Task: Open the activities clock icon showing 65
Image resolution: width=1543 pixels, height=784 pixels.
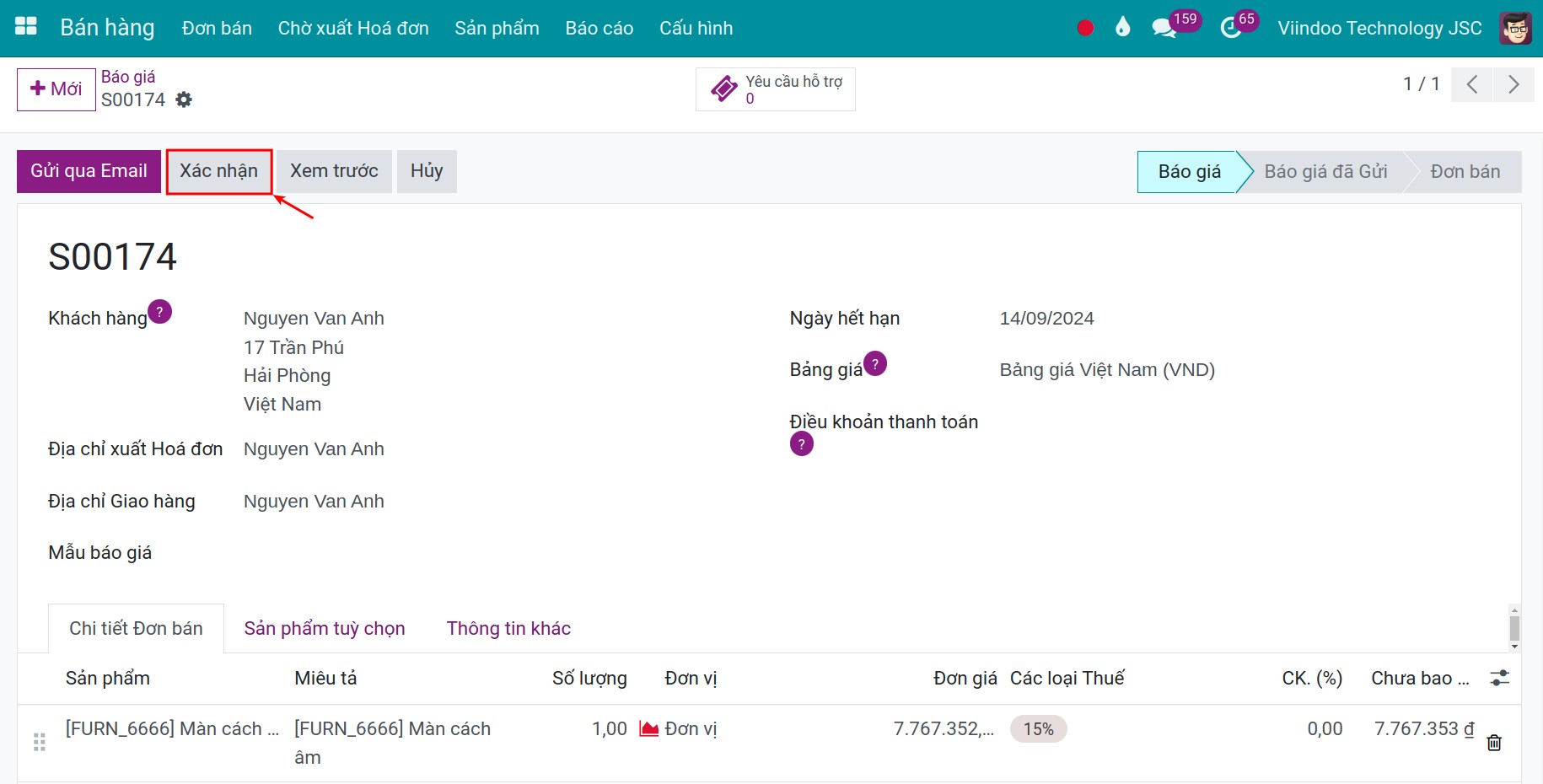Action: tap(1230, 28)
